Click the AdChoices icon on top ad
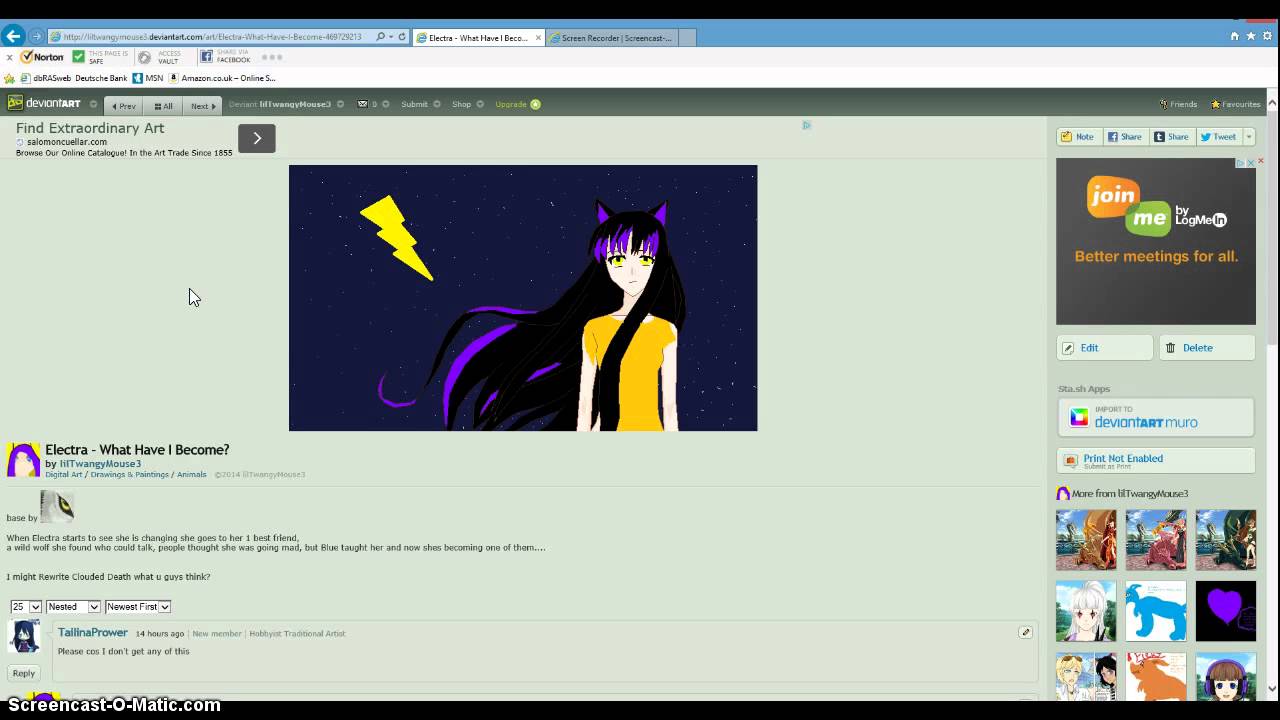The height and width of the screenshot is (720, 1280). pos(806,125)
